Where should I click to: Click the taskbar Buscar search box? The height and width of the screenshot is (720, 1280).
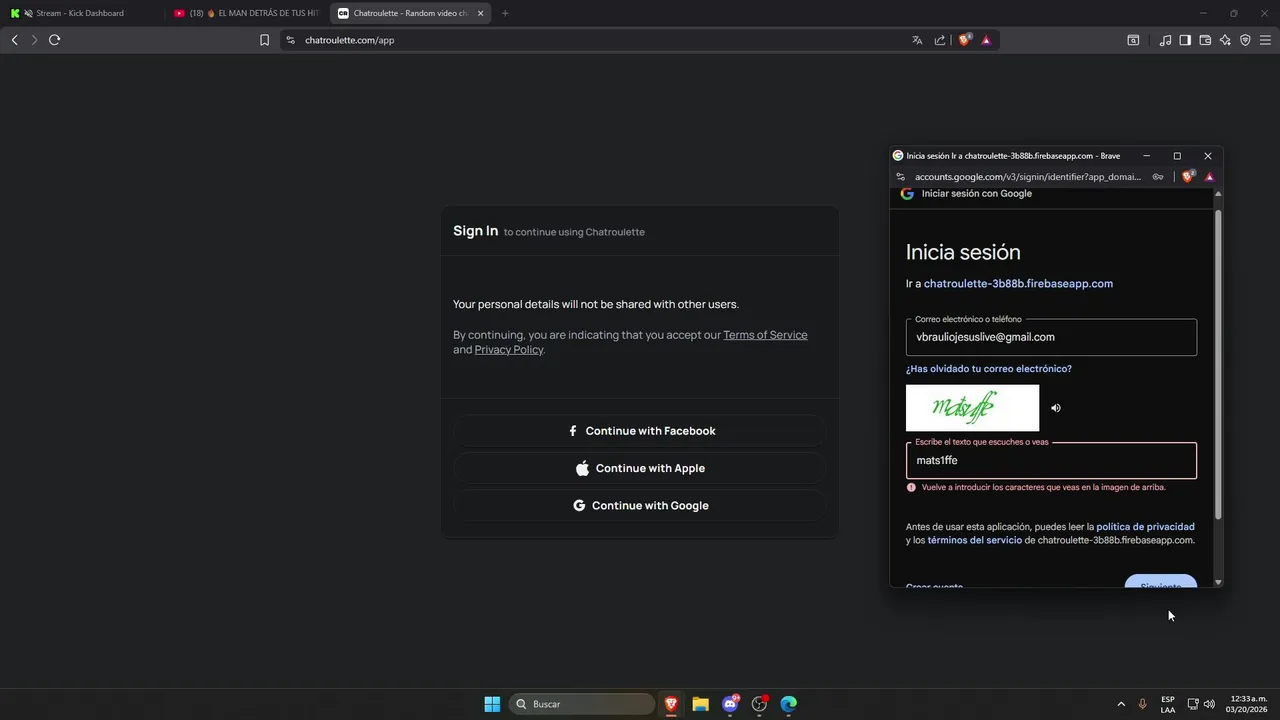point(583,704)
